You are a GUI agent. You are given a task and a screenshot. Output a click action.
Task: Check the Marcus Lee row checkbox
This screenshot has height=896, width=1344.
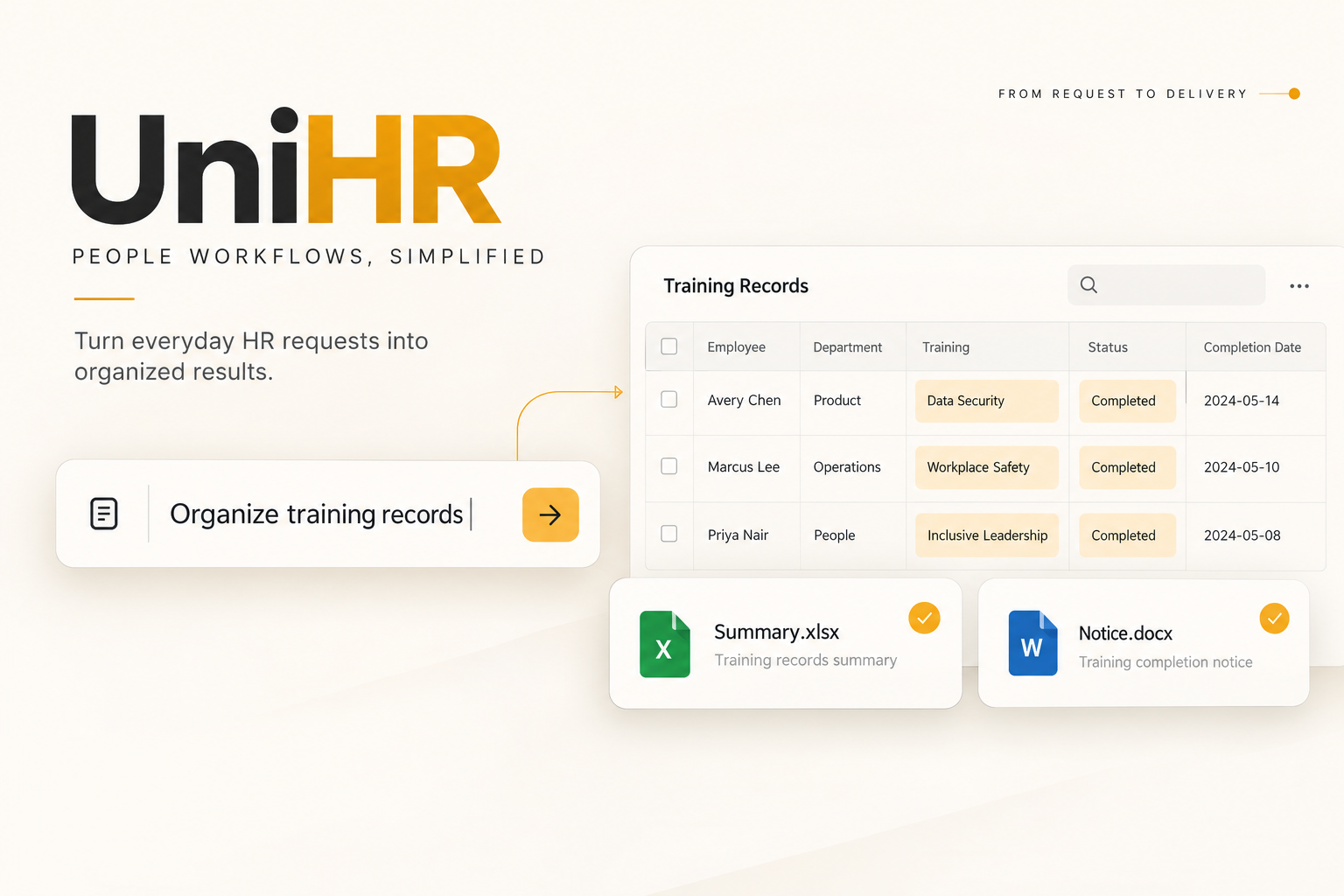pos(669,465)
